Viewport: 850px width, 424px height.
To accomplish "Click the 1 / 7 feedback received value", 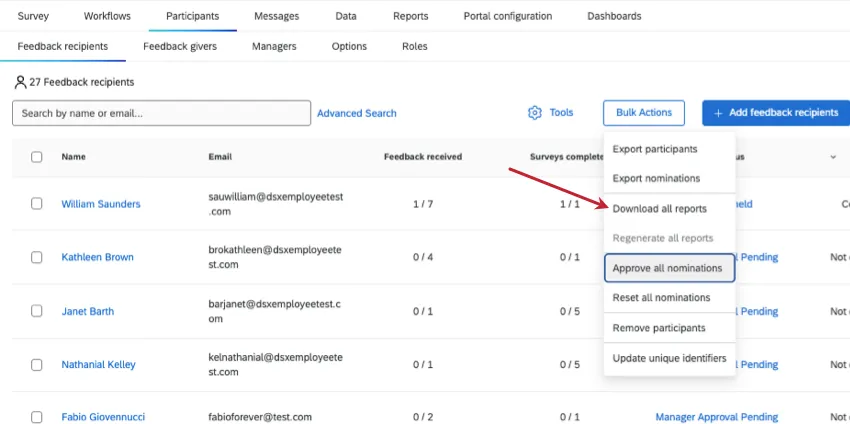I will coord(423,204).
